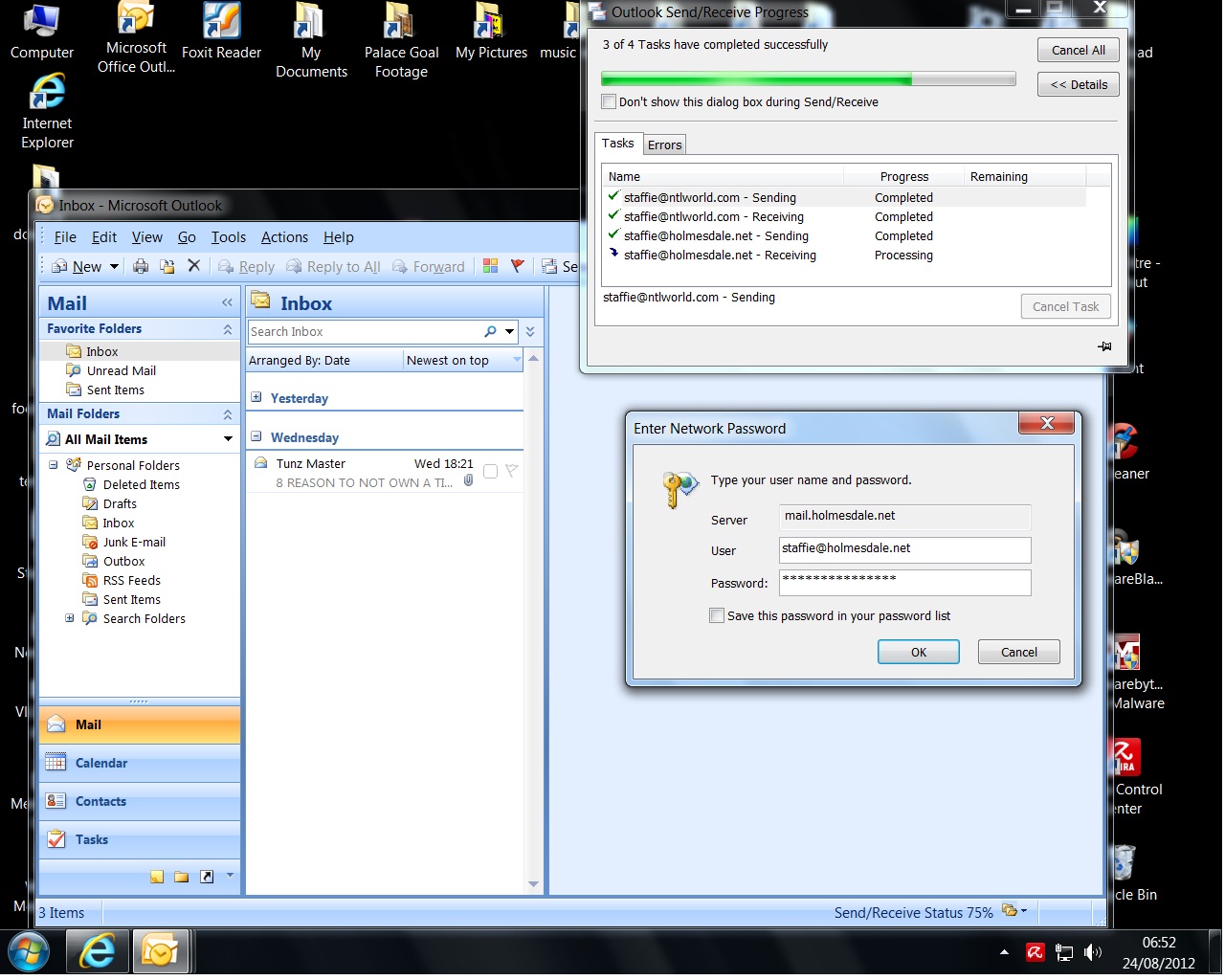Collapse the Personal Folders tree
This screenshot has width=1225, height=980.
[54, 465]
